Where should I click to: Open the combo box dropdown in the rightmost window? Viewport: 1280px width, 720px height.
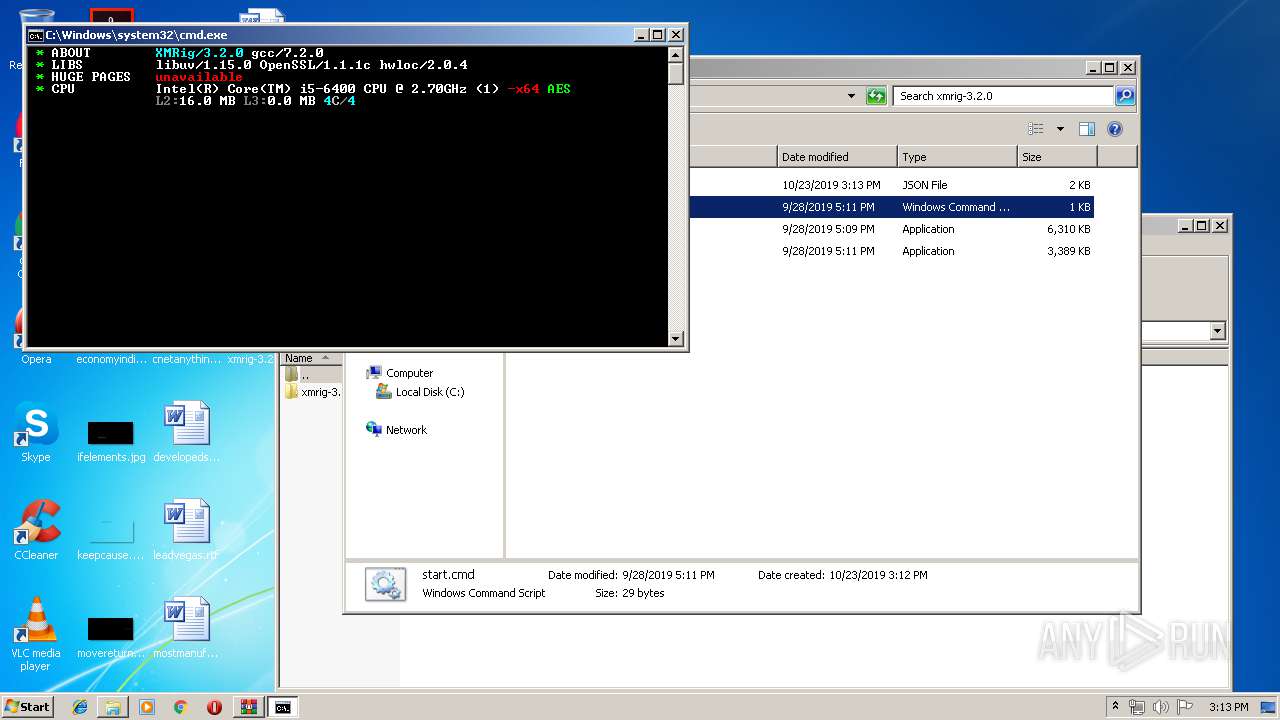tap(1217, 331)
